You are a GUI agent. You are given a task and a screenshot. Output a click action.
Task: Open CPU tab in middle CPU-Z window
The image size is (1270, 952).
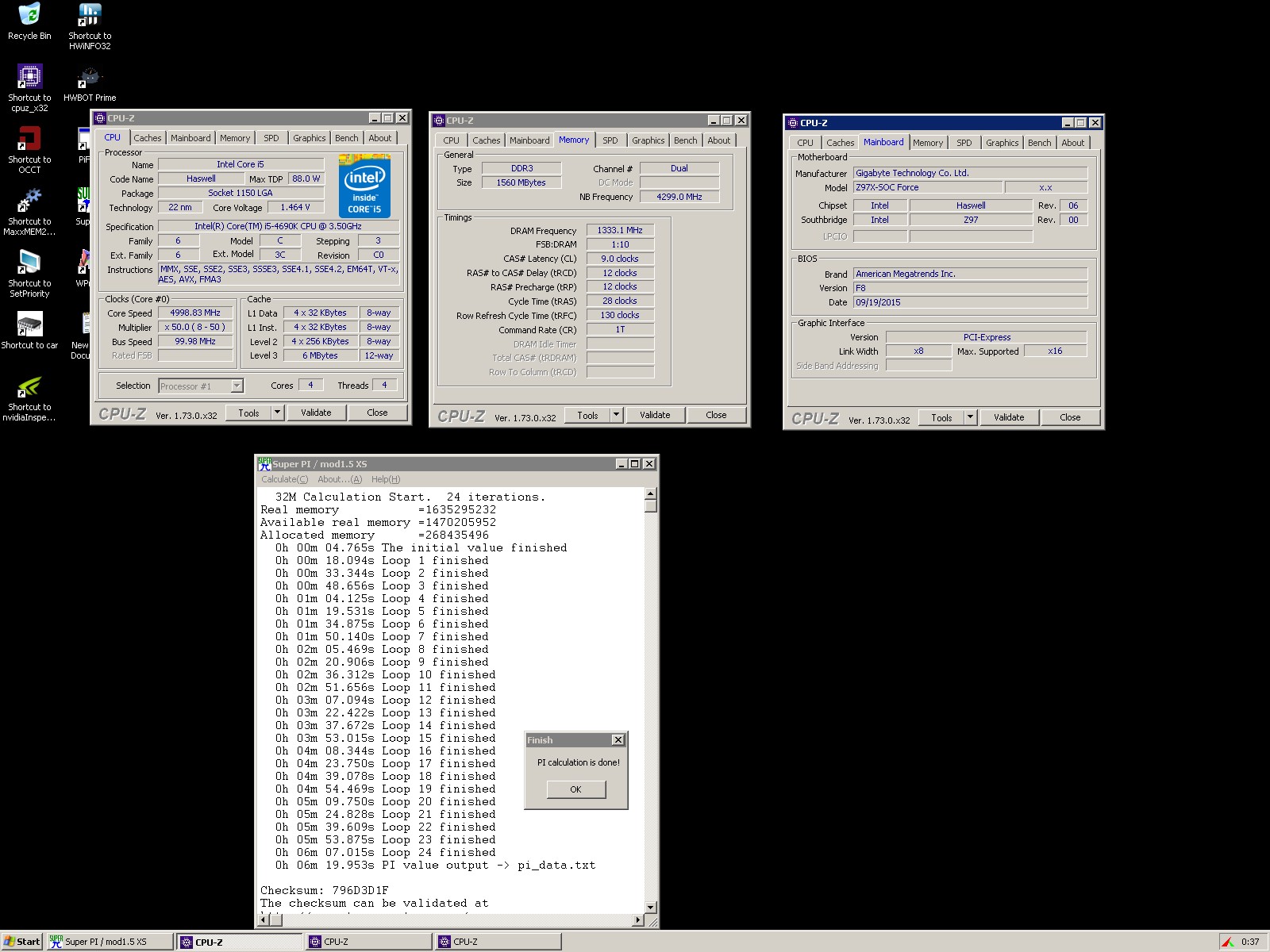tap(451, 140)
